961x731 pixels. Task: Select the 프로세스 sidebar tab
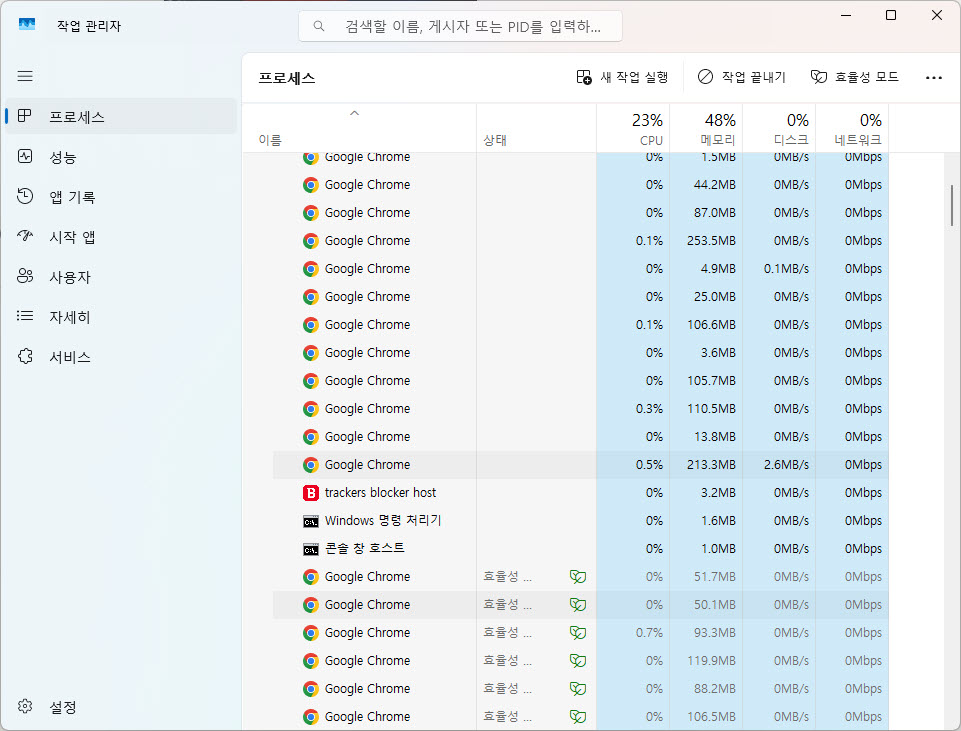point(121,116)
